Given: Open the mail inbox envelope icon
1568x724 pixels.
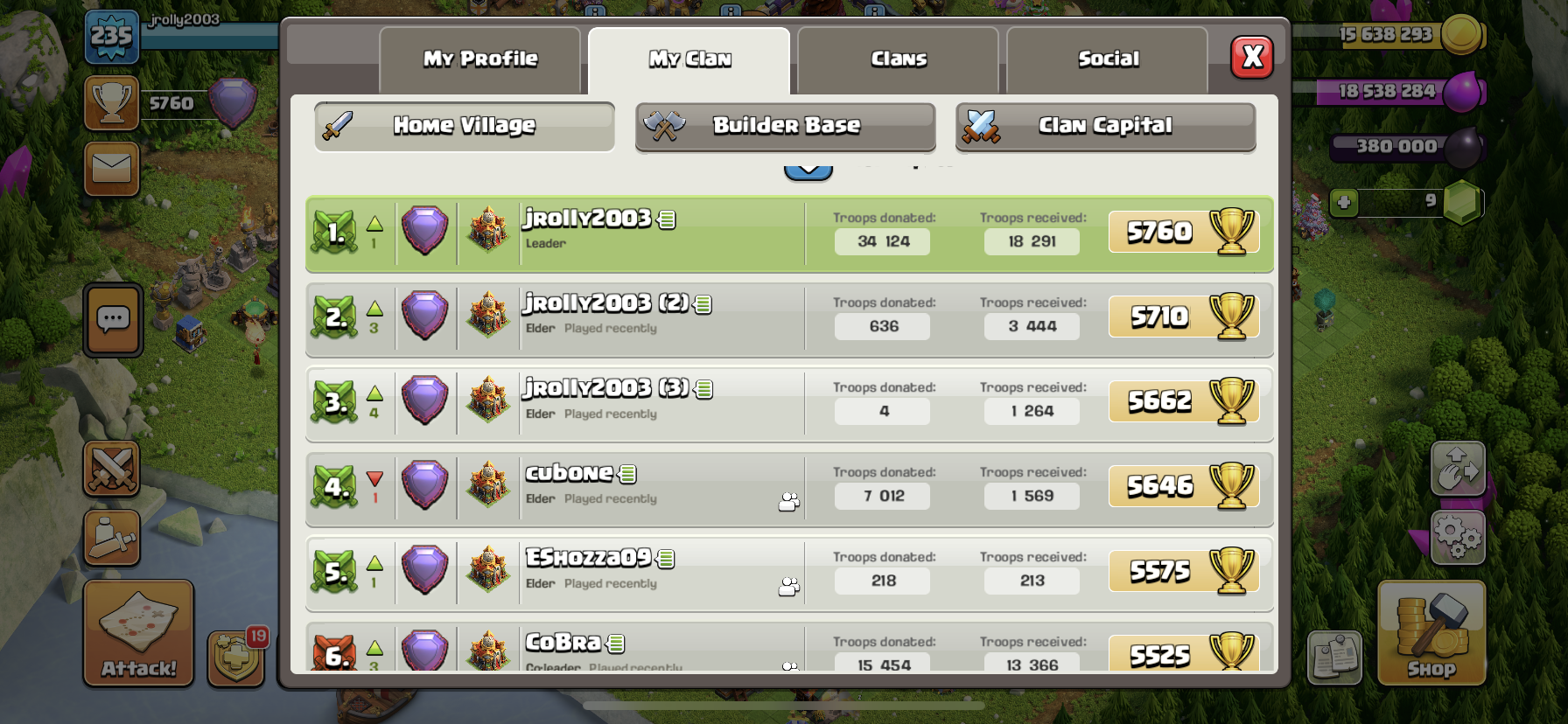Looking at the screenshot, I should [112, 169].
